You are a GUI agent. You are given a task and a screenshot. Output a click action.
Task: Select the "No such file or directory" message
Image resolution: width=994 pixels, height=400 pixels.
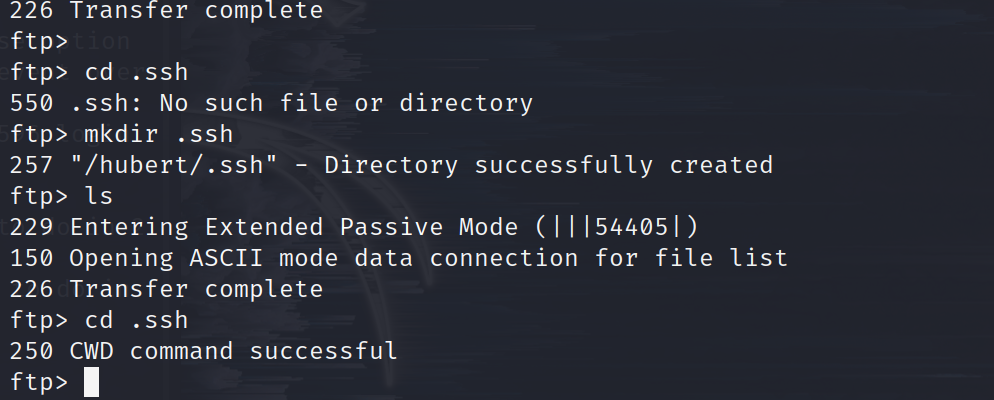(346, 103)
